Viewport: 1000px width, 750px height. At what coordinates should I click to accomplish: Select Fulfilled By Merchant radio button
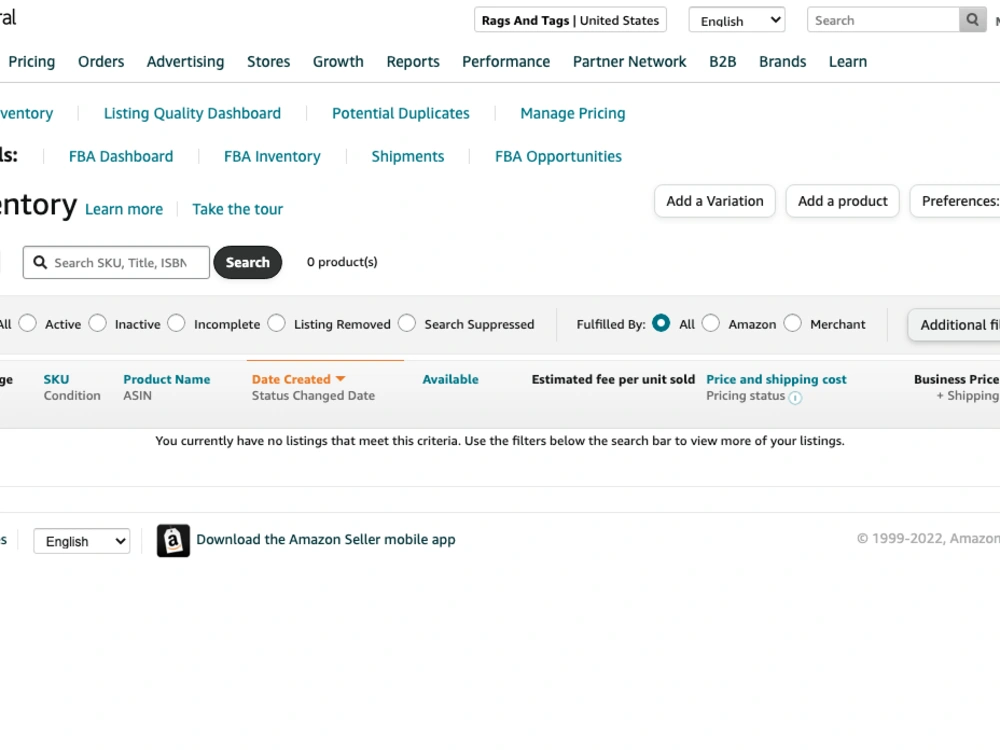793,323
